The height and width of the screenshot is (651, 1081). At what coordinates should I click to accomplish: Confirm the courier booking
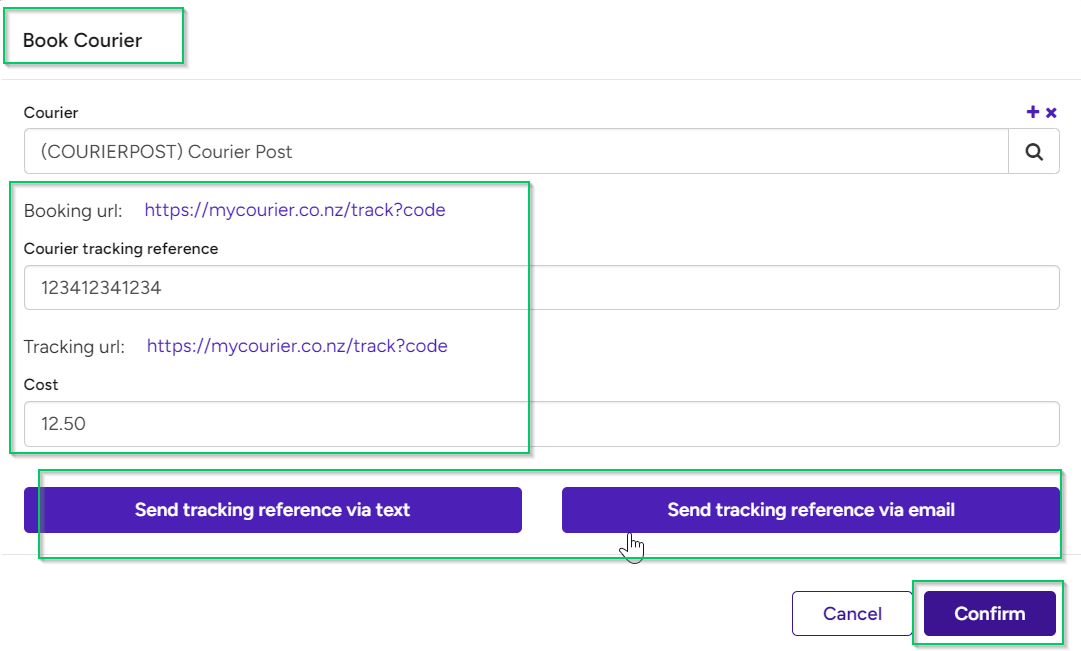pos(989,613)
